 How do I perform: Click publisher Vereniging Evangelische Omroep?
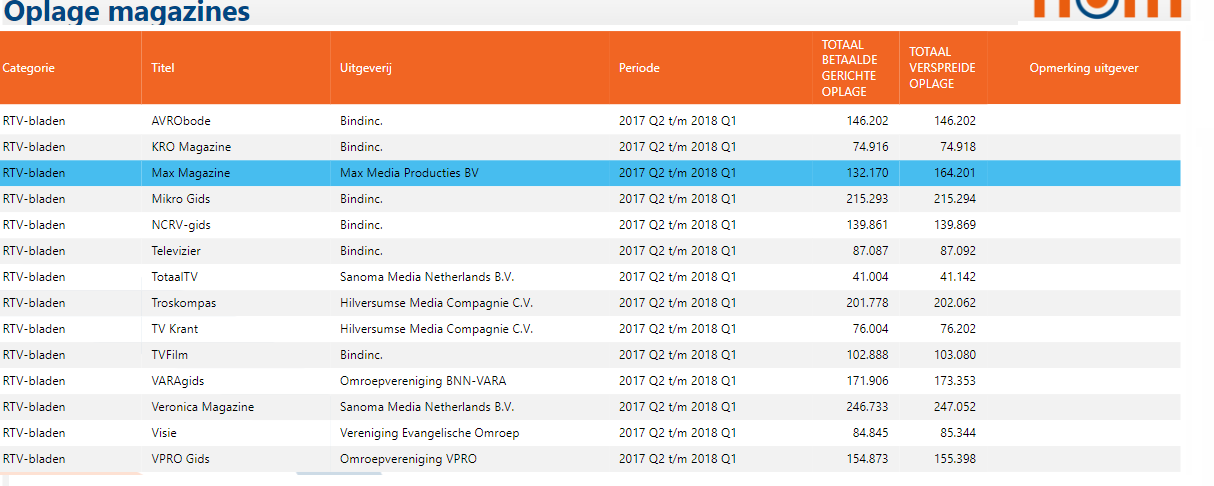[x=429, y=433]
